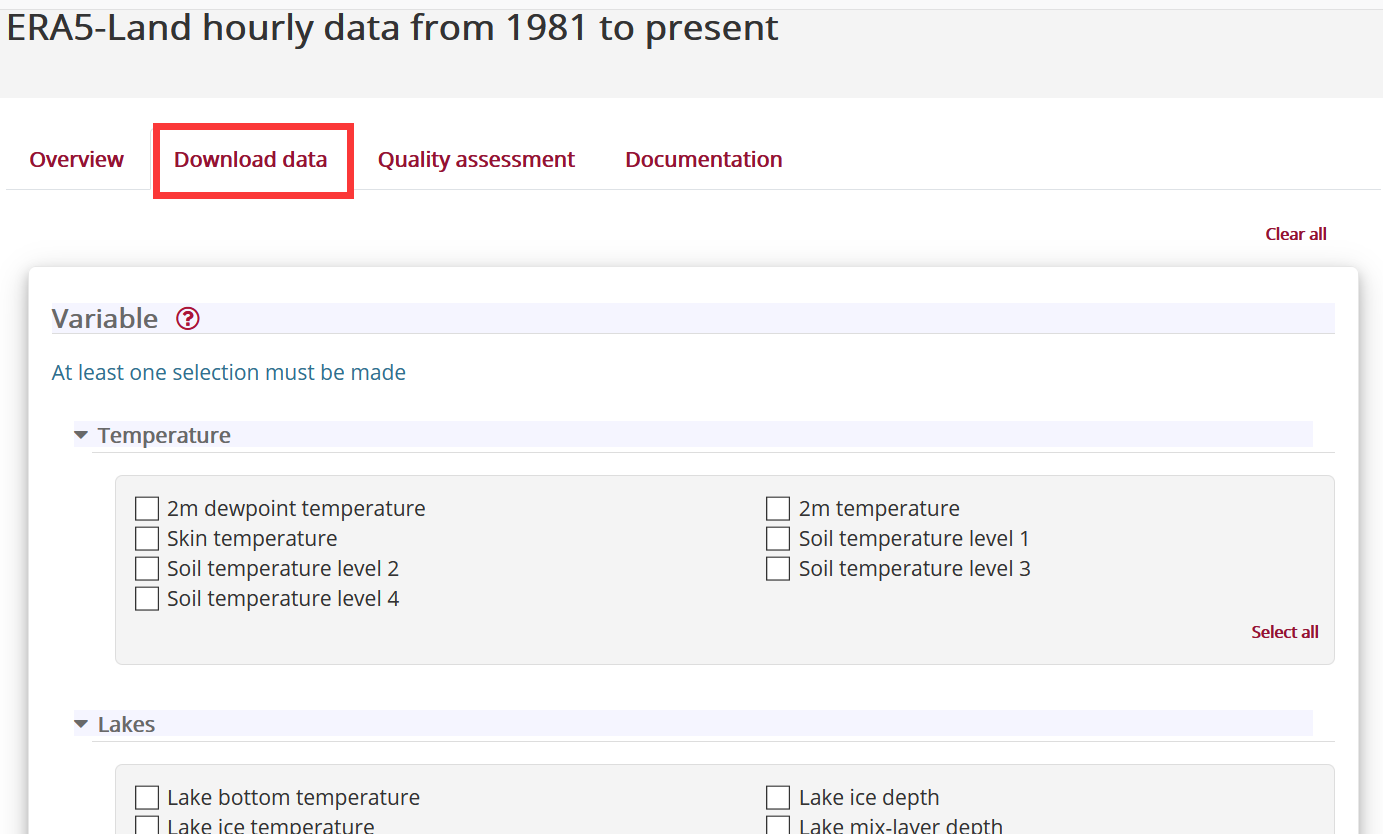This screenshot has width=1383, height=834.
Task: Click the ERA5-Land hourly data page title
Action: (393, 28)
